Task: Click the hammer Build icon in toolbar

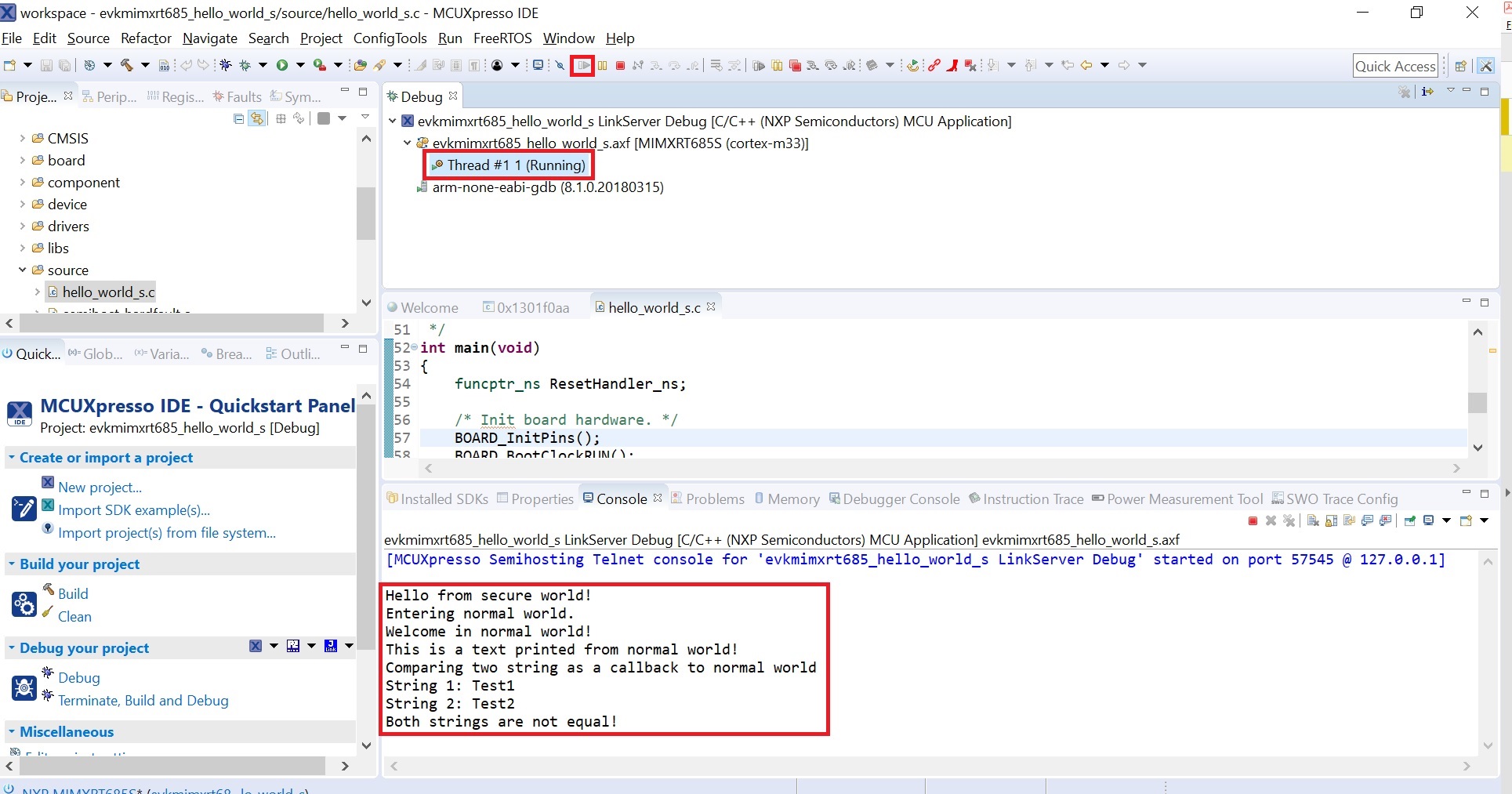Action: tap(126, 65)
